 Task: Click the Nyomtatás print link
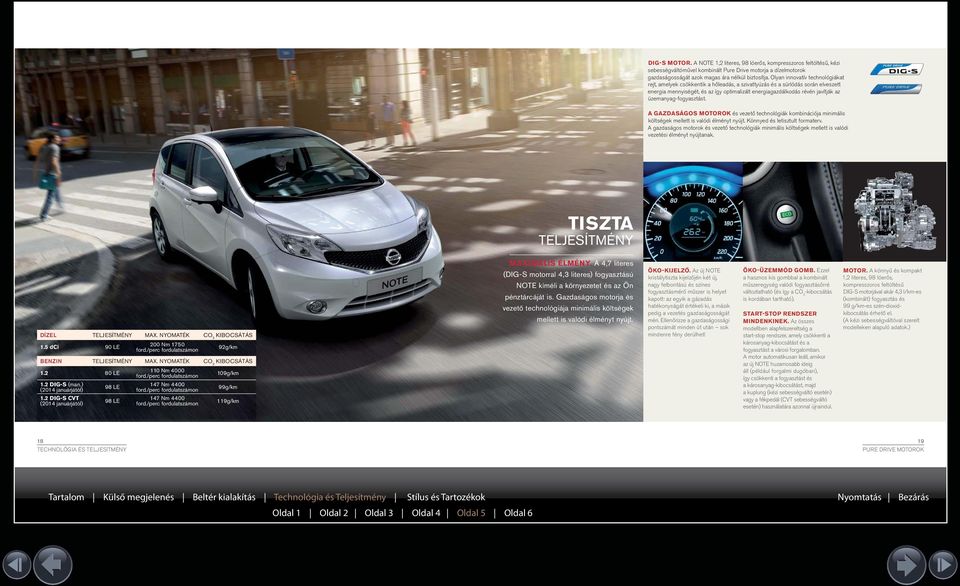859,497
